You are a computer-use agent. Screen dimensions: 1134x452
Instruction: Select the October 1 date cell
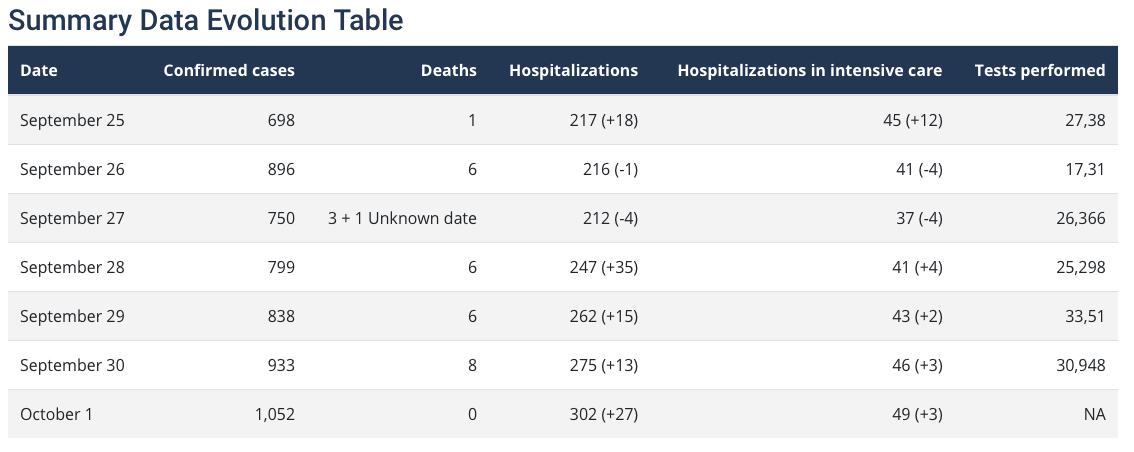click(56, 414)
